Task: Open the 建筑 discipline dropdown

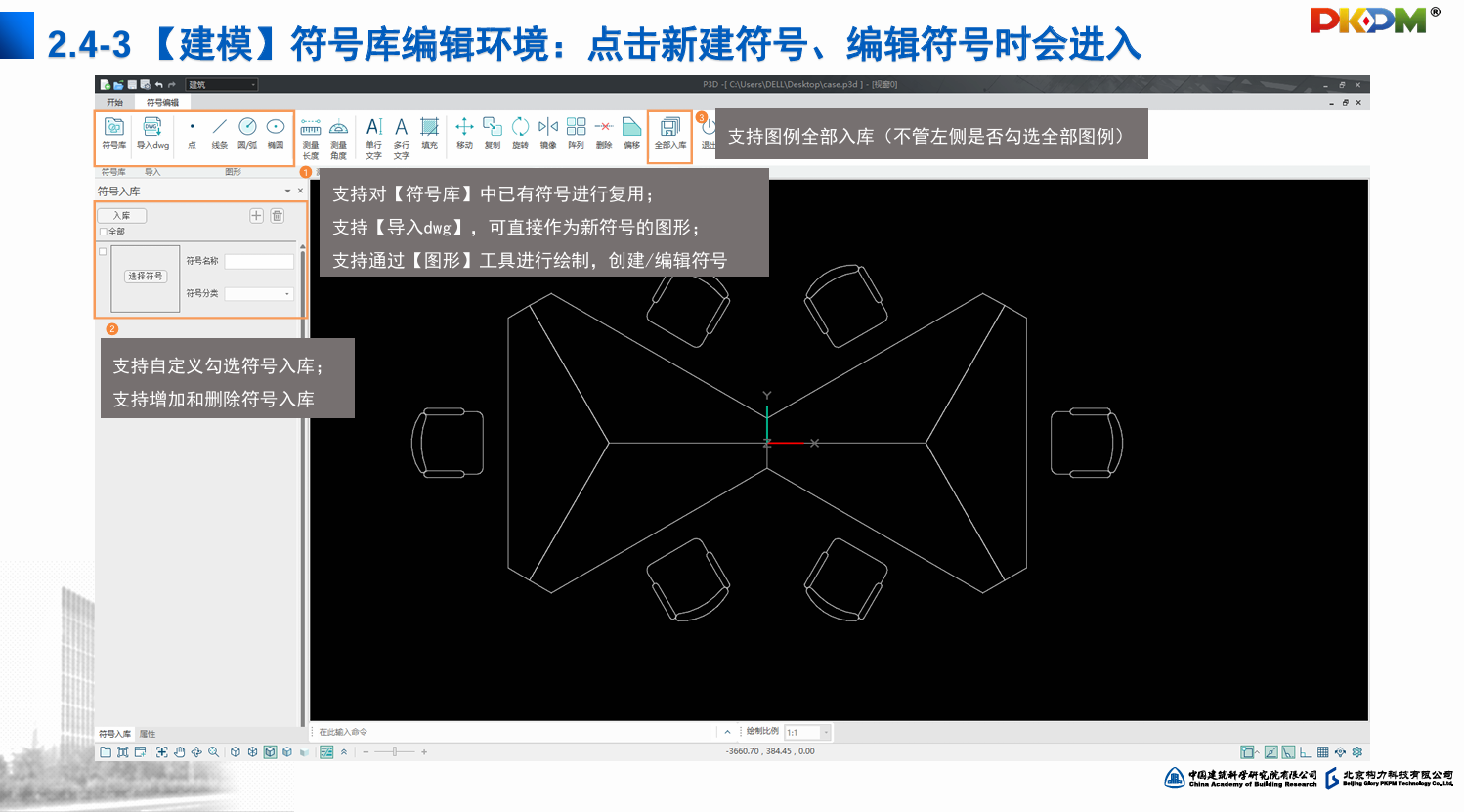Action: 222,85
